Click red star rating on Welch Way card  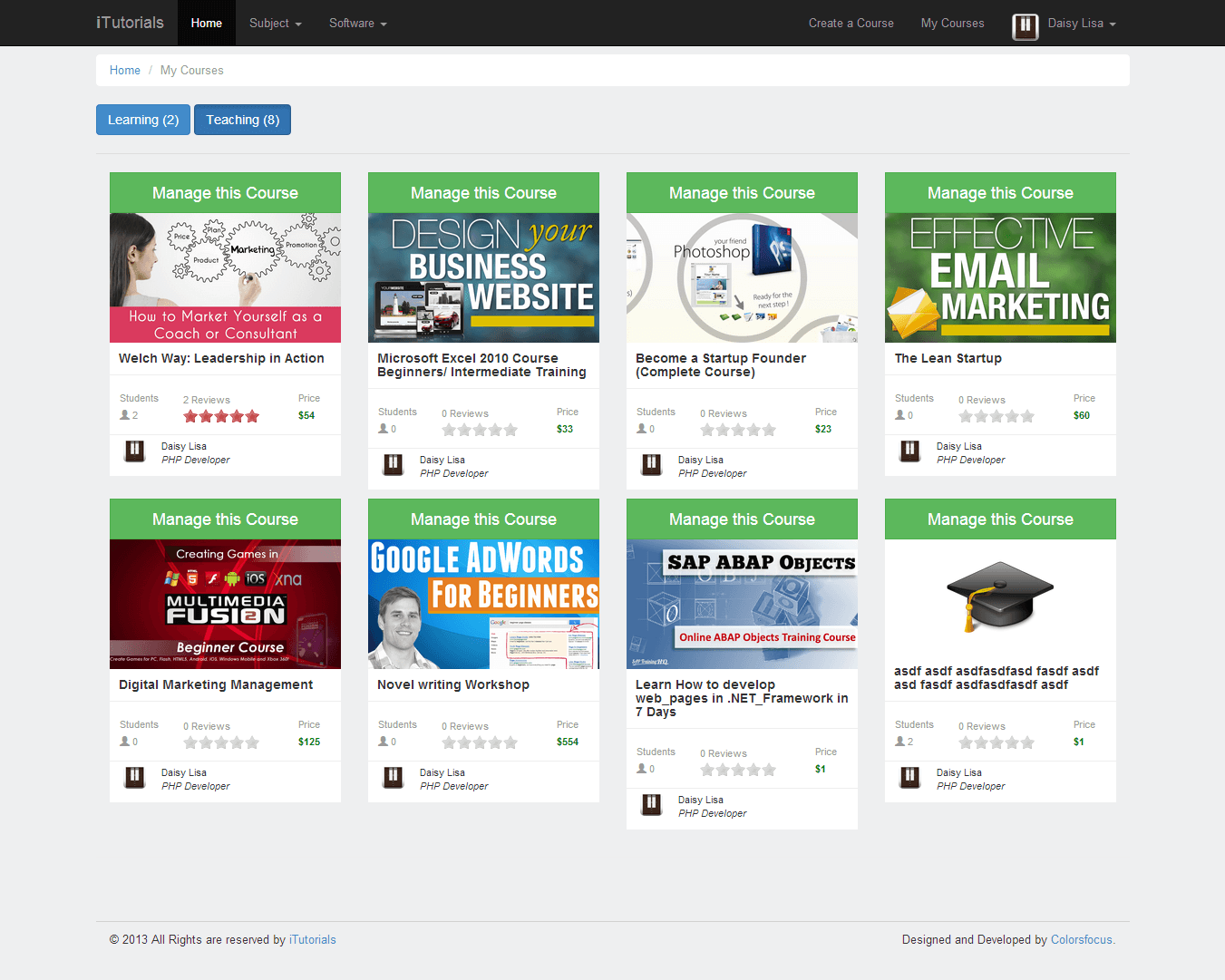coord(221,416)
